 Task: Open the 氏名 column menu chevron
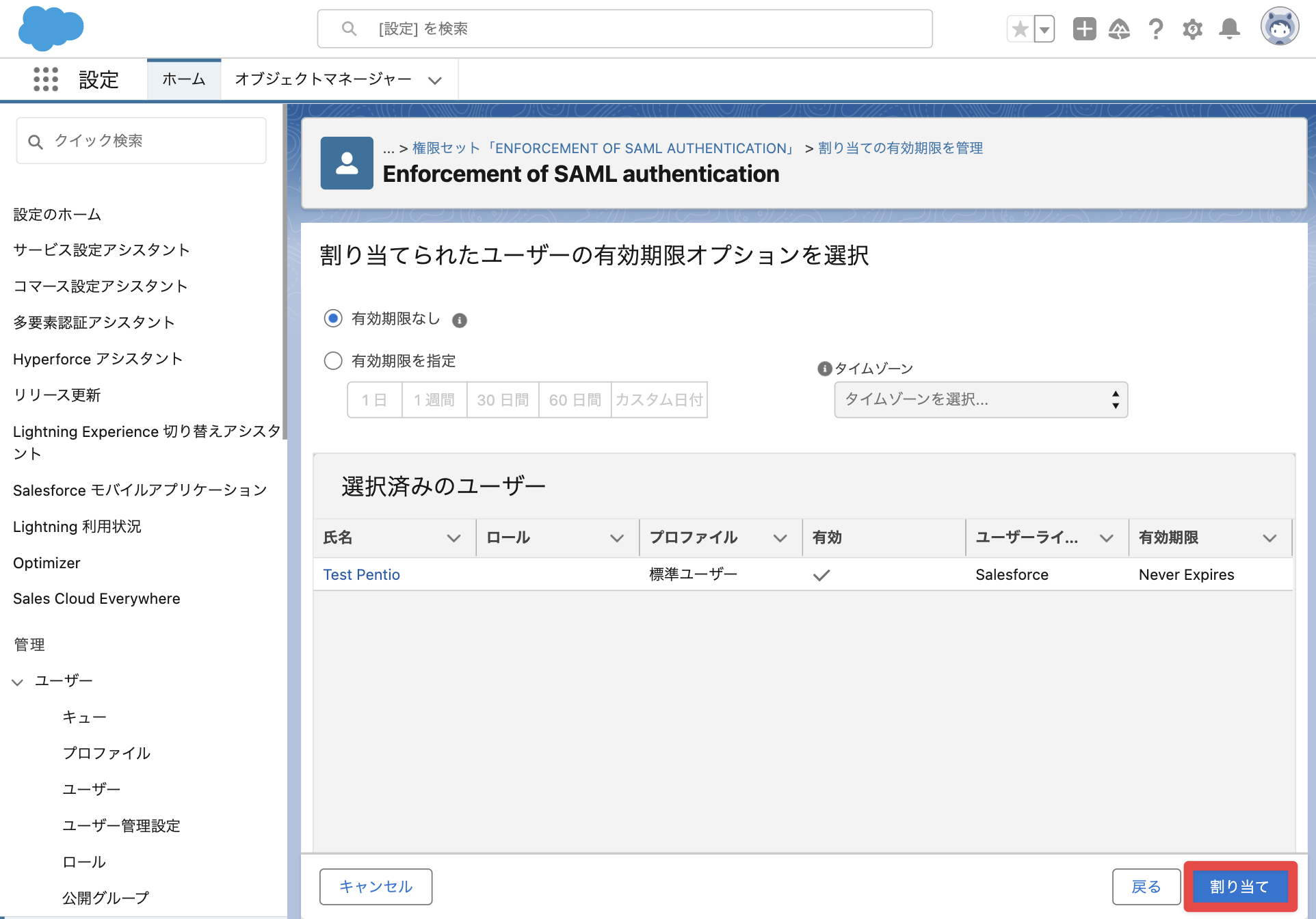(453, 538)
